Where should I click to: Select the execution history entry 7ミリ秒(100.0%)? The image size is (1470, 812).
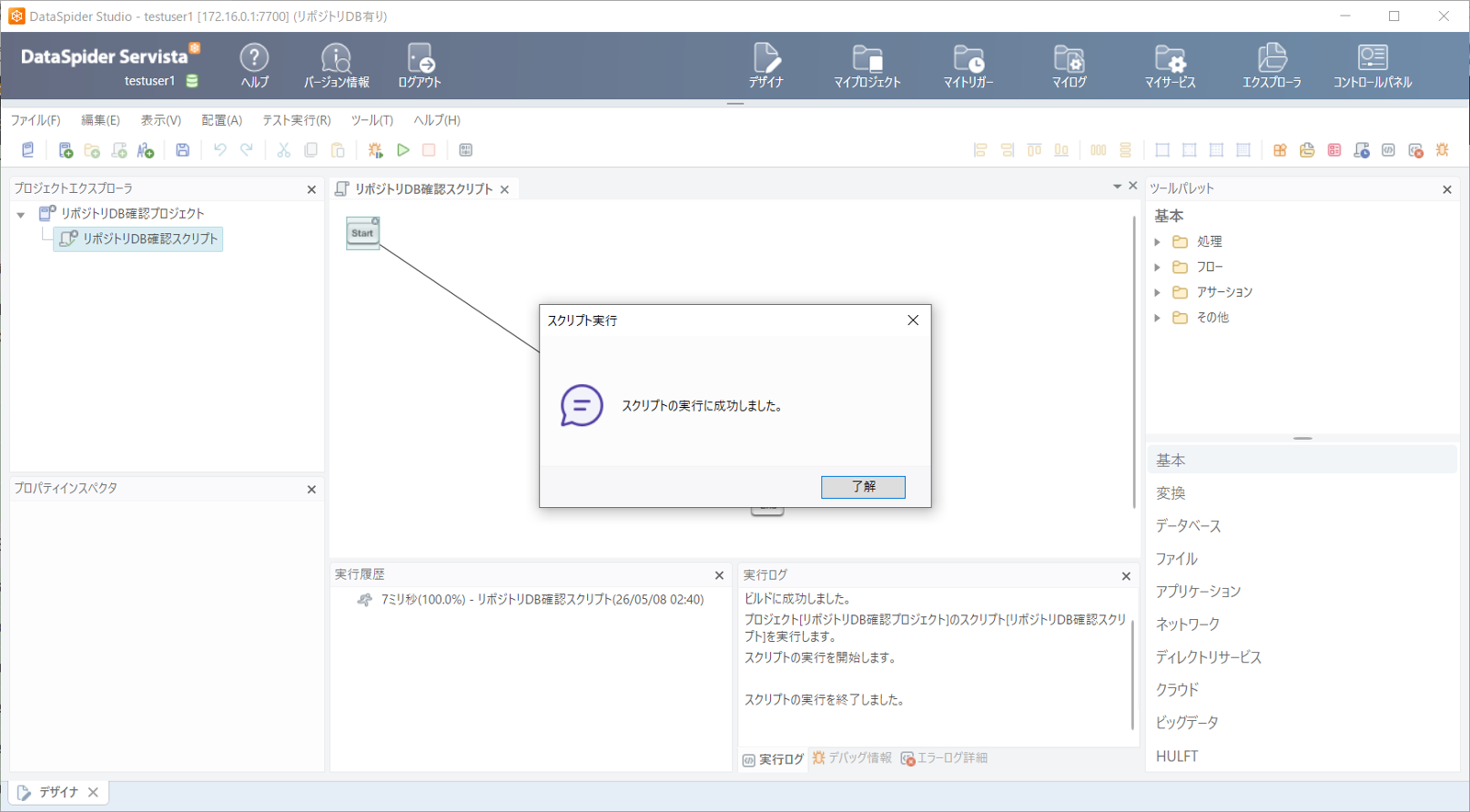[x=530, y=600]
